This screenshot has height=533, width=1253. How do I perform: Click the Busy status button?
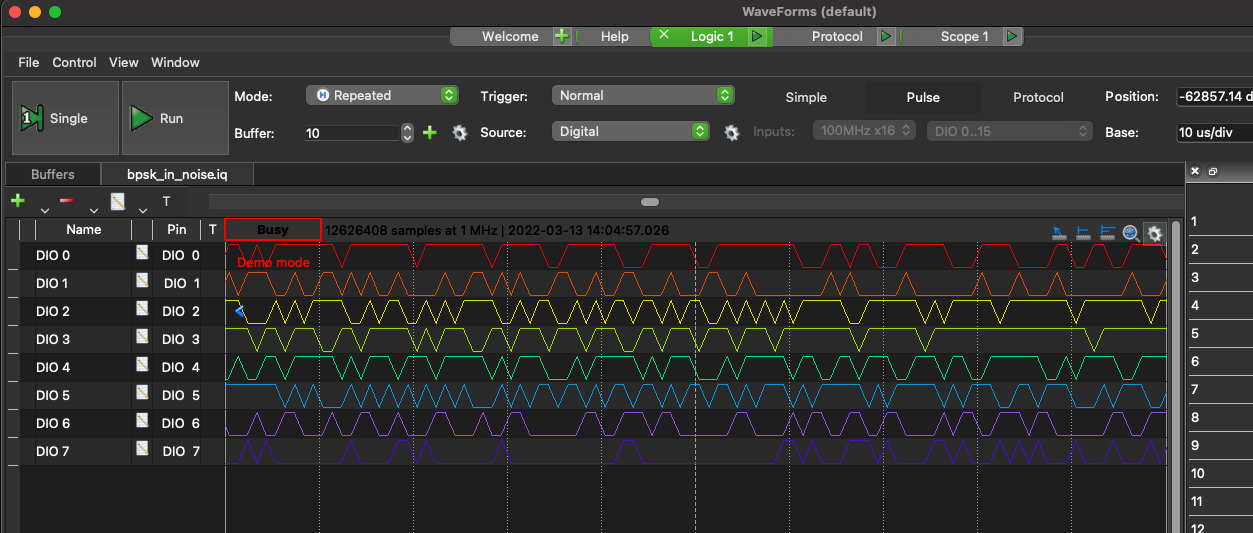(272, 229)
